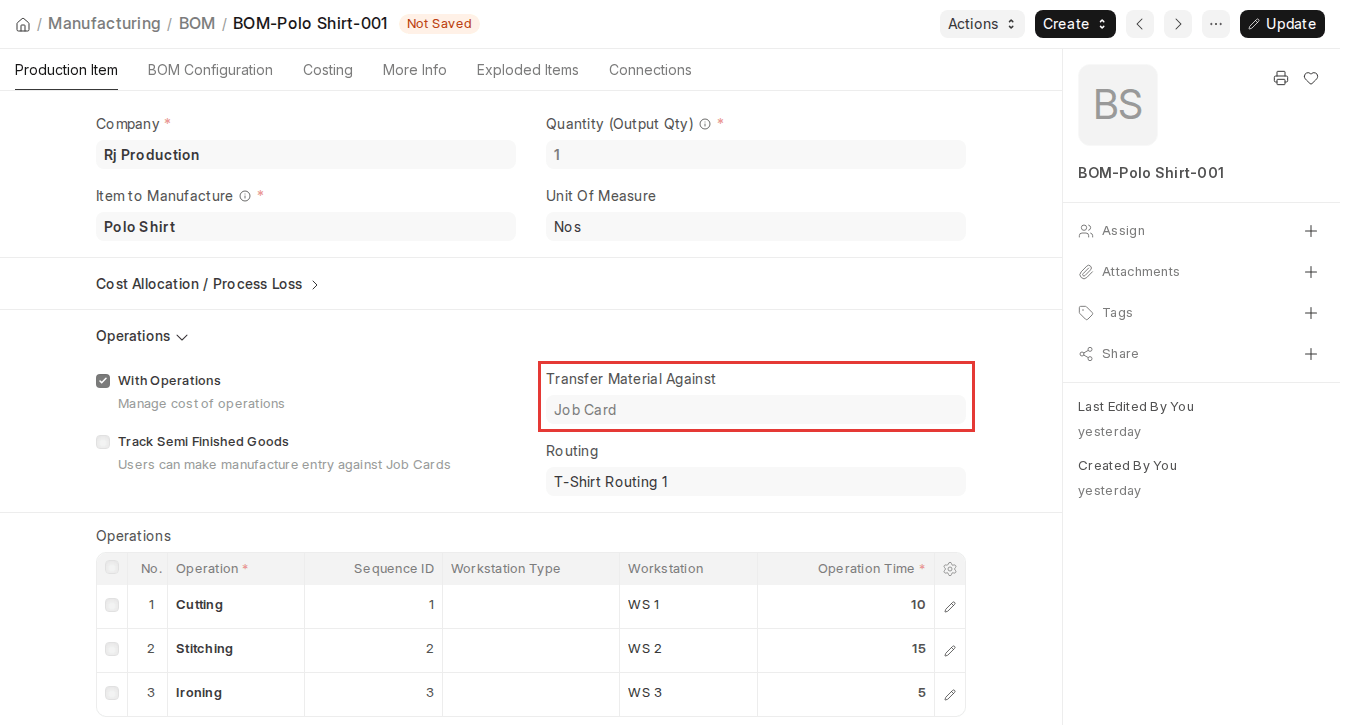Add an assignee with the plus icon
This screenshot has width=1350, height=725.
click(1311, 231)
